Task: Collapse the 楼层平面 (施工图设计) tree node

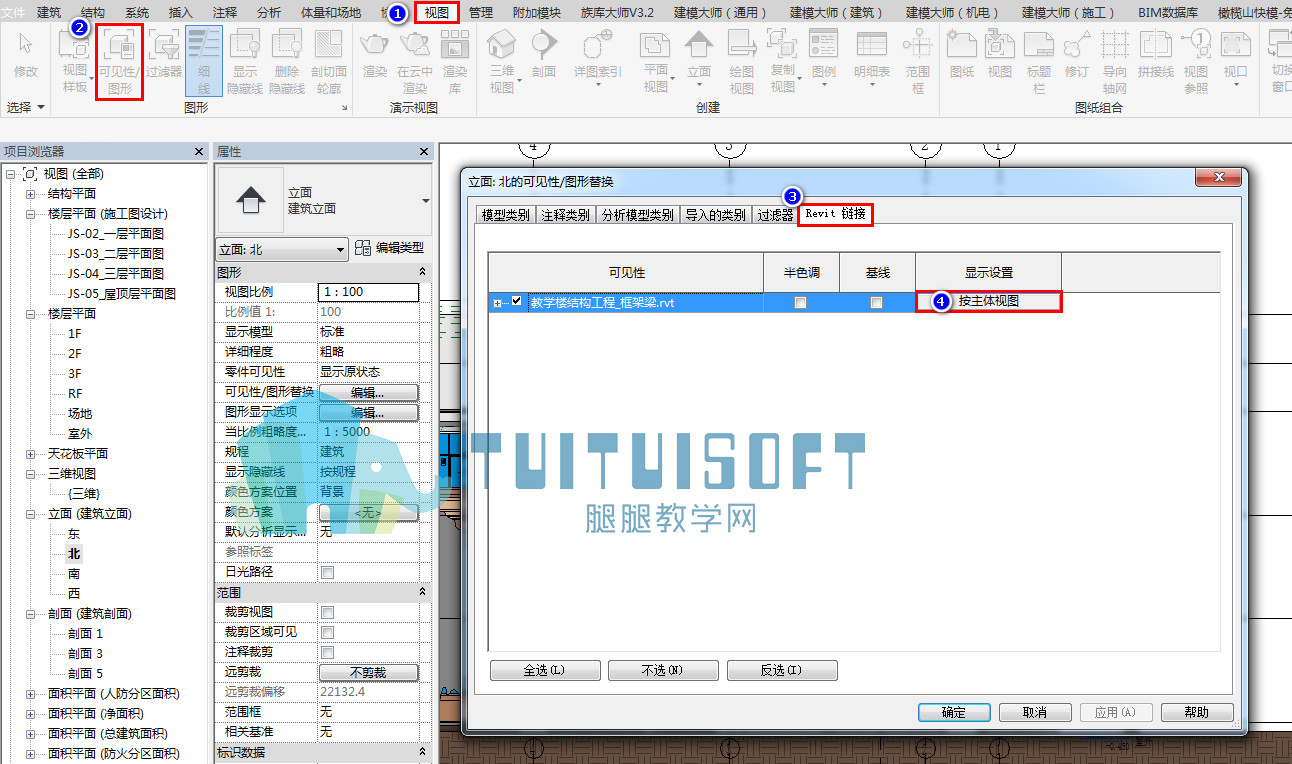Action: click(31, 214)
